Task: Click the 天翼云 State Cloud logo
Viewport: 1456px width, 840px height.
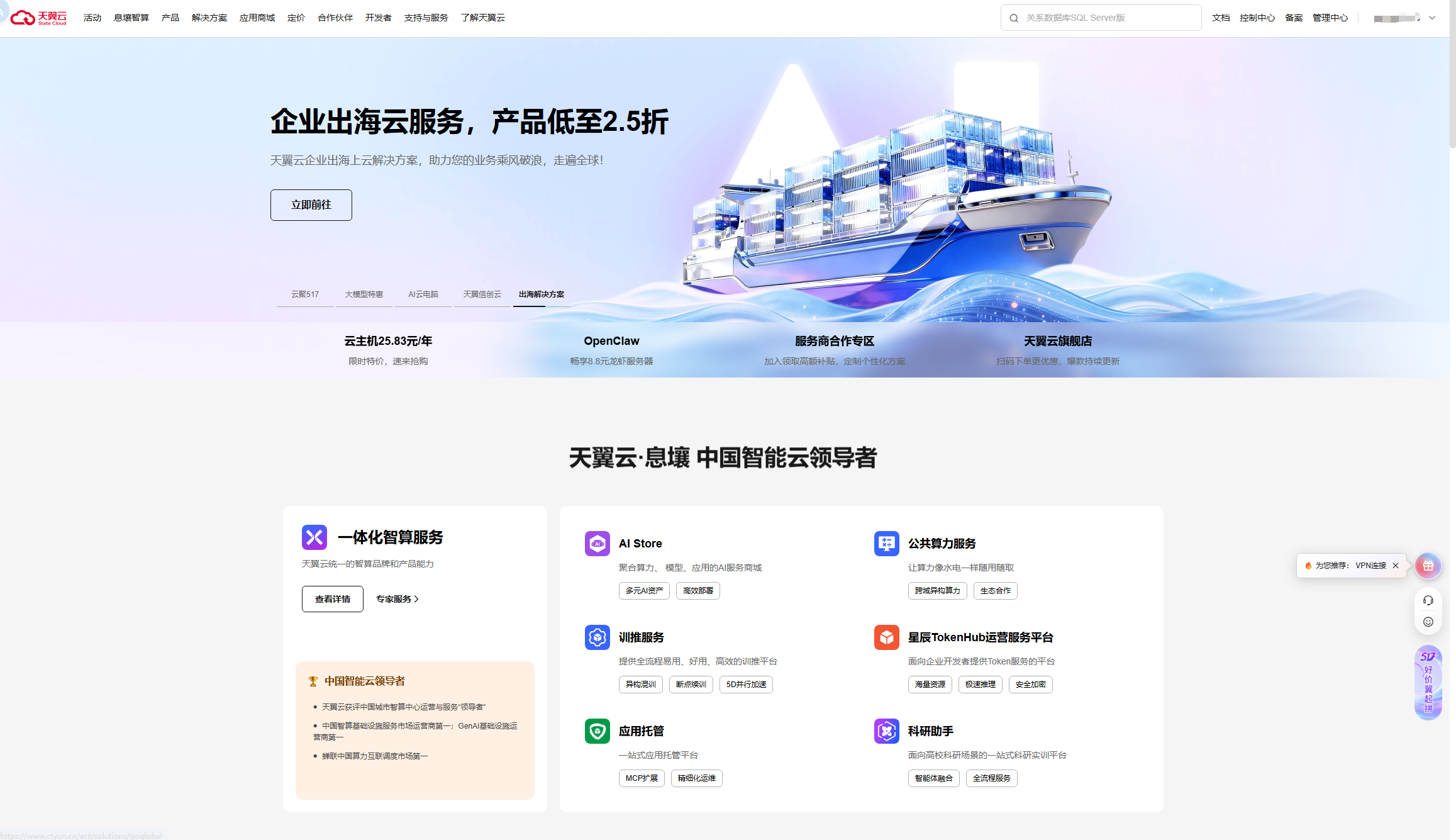Action: [x=38, y=18]
